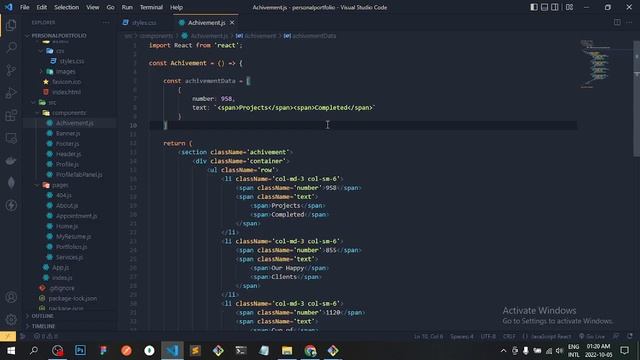Open styles.css in the Explorer tree
The height and width of the screenshot is (360, 640).
coord(71,61)
